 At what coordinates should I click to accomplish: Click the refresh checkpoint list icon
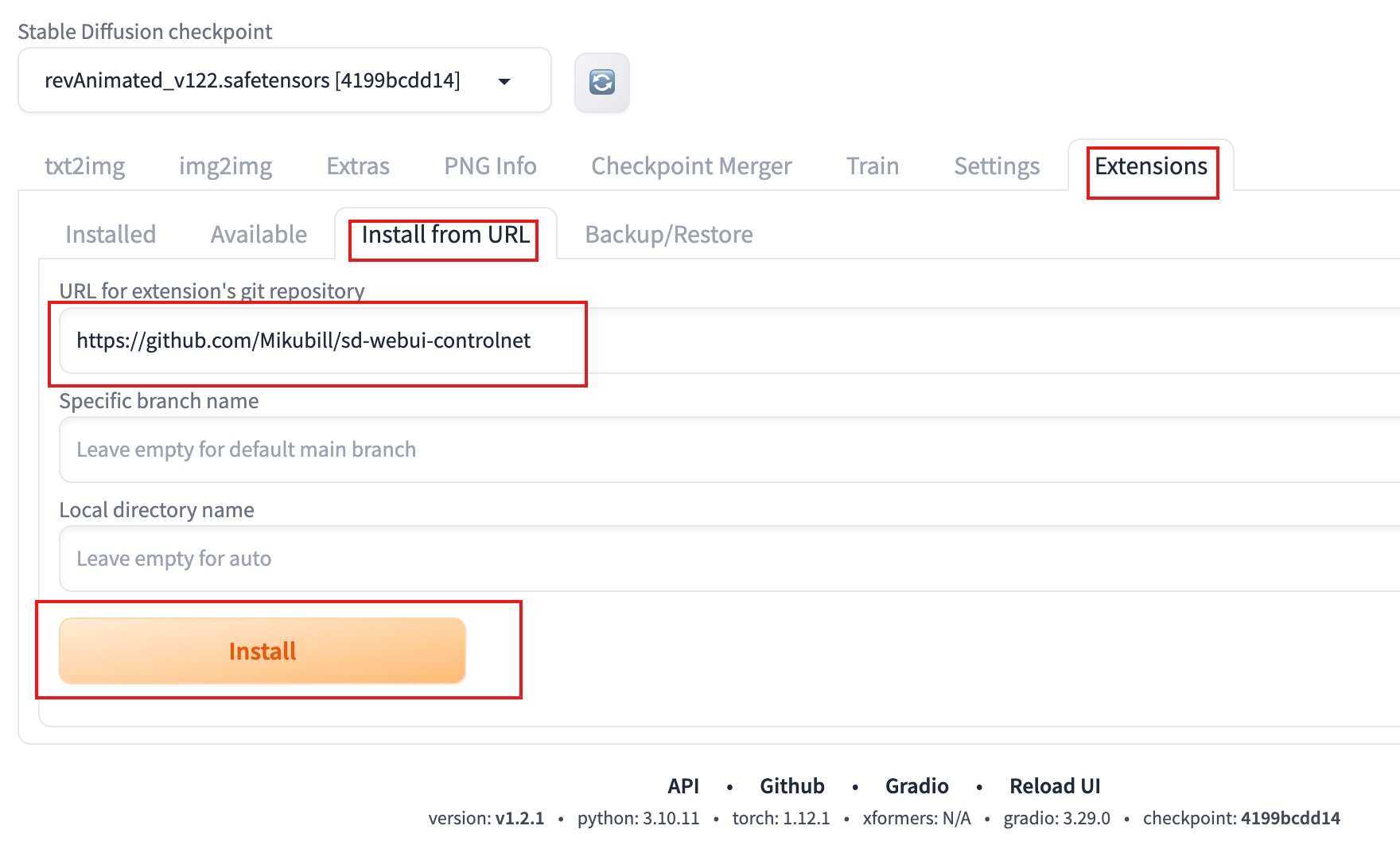click(602, 82)
